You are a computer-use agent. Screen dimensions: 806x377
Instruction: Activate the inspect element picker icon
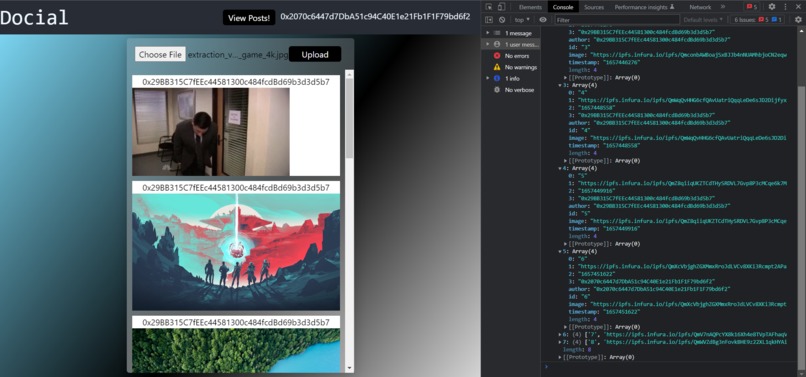pos(489,7)
